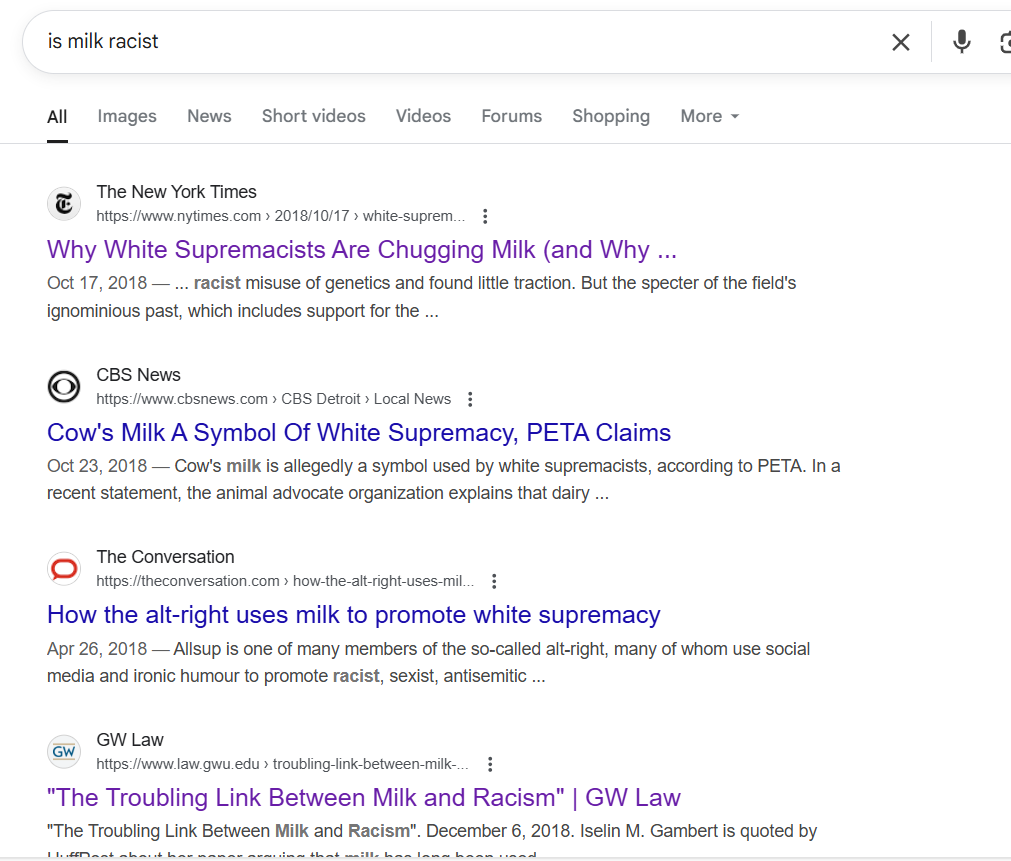Screen dimensions: 1011x861
Task: Click the GW Law favicon
Action: (x=64, y=752)
